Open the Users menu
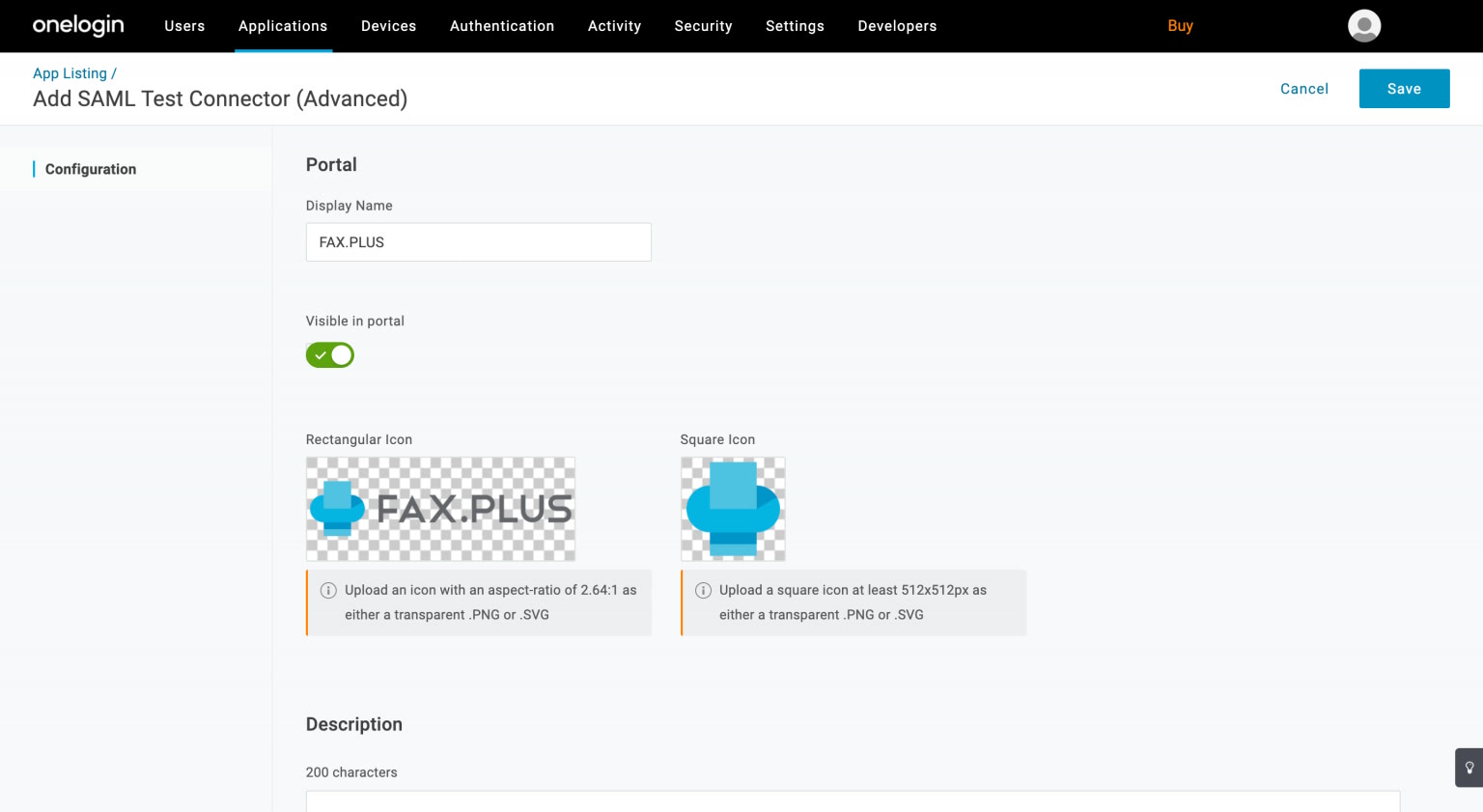Image resolution: width=1483 pixels, height=812 pixels. point(184,26)
